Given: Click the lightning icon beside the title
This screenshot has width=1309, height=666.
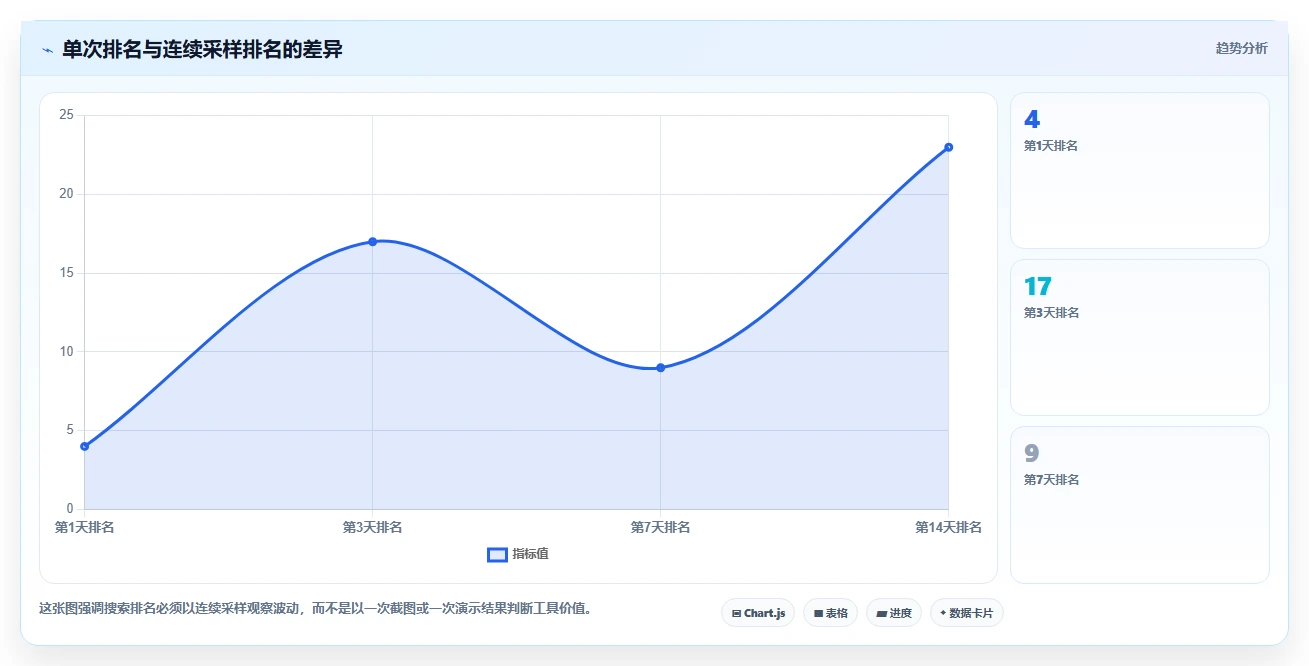Looking at the screenshot, I should tap(47, 49).
